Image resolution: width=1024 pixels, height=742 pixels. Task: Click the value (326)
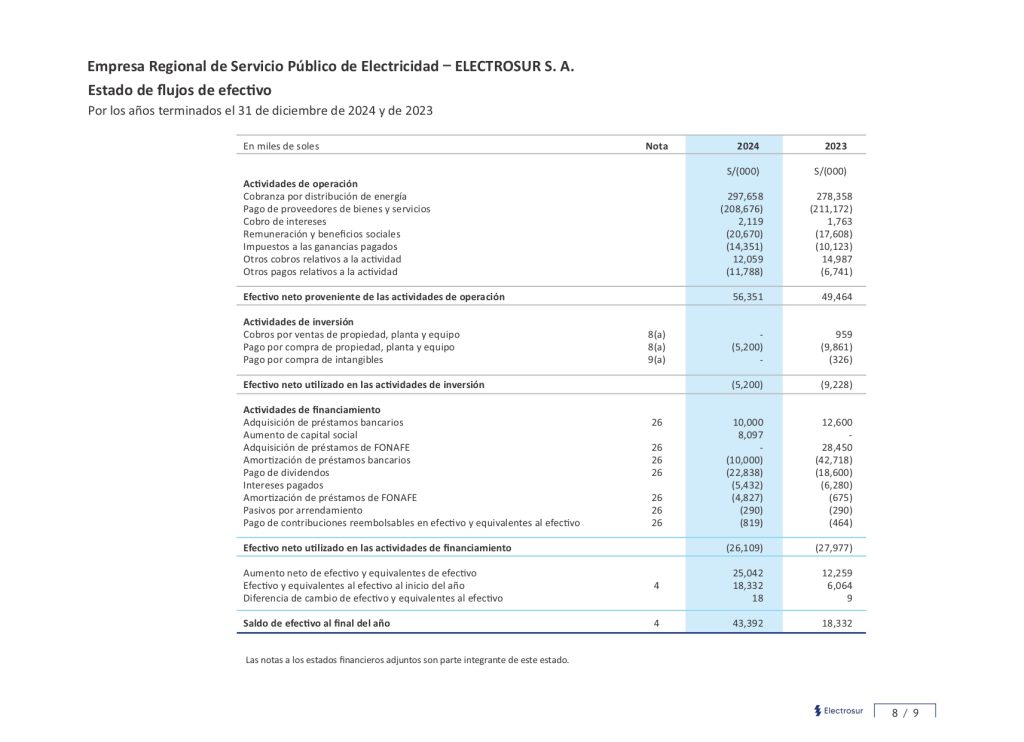pos(840,360)
